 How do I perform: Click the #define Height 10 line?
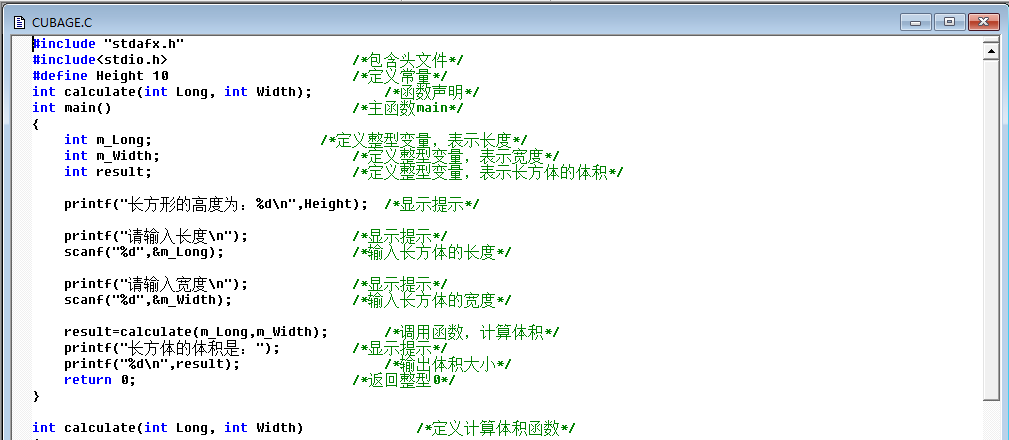click(100, 76)
